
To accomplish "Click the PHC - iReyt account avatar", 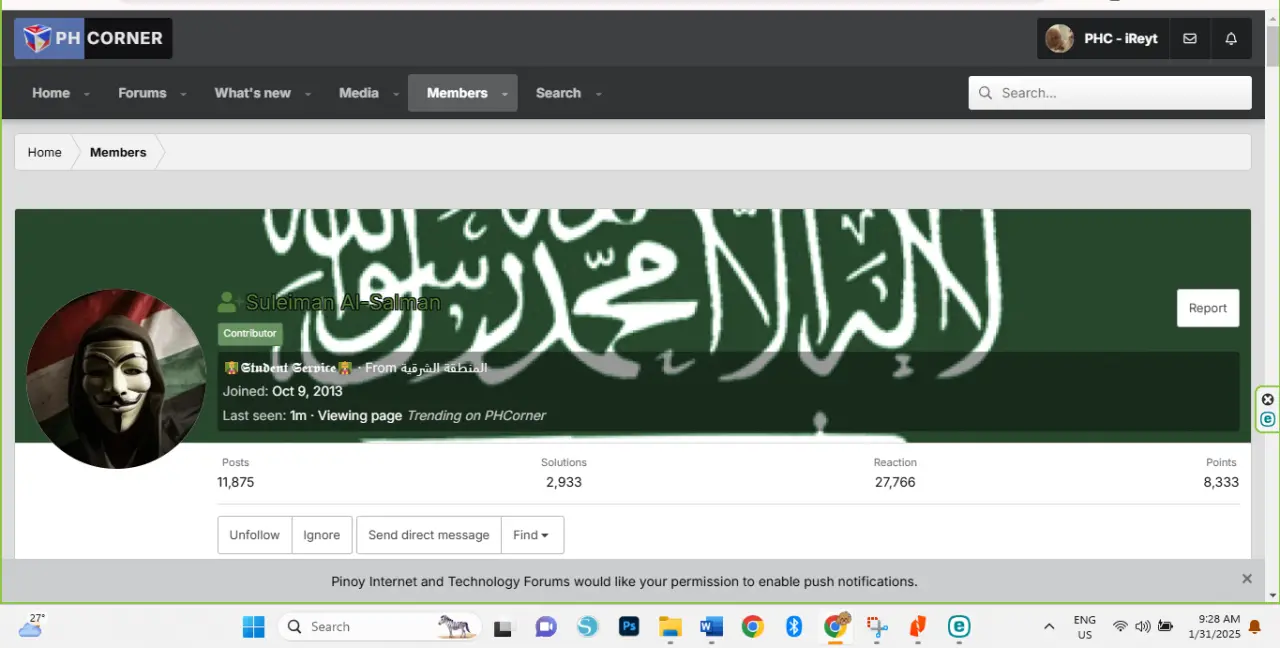I will tap(1059, 38).
